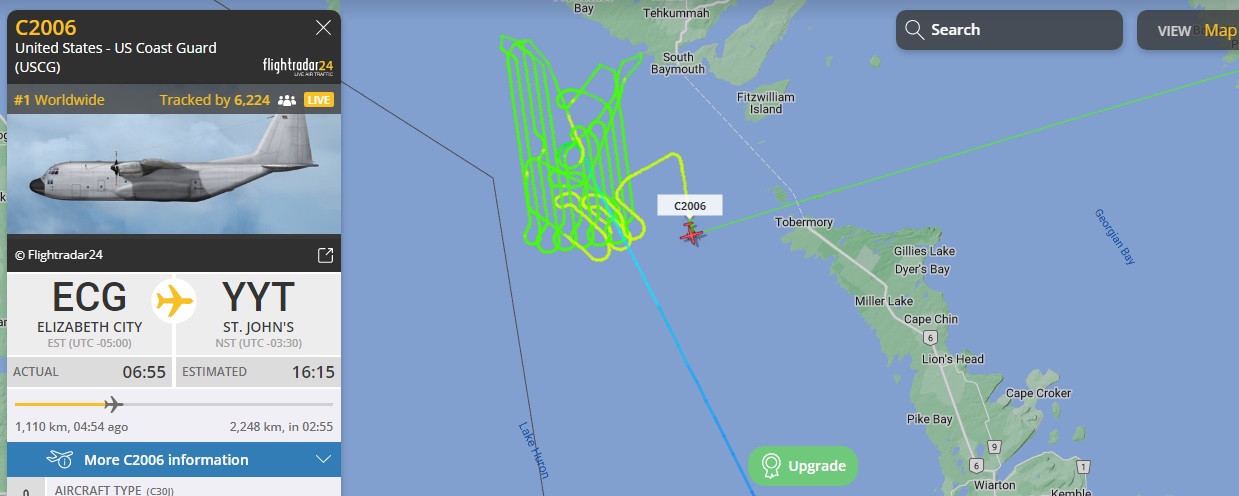Close the C2006 flight panel
Image resolution: width=1239 pixels, height=496 pixels.
point(323,28)
